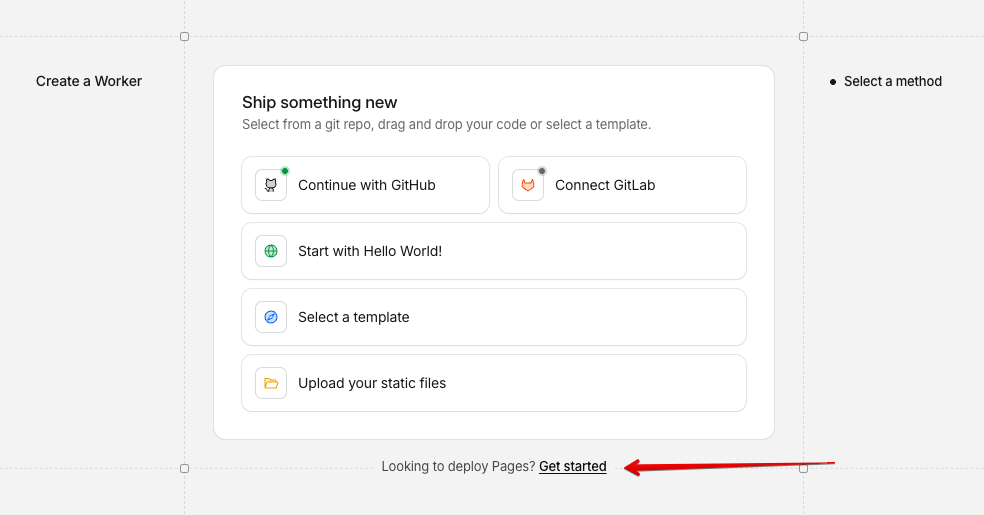
Task: Pick Upload your static files
Action: [x=494, y=383]
